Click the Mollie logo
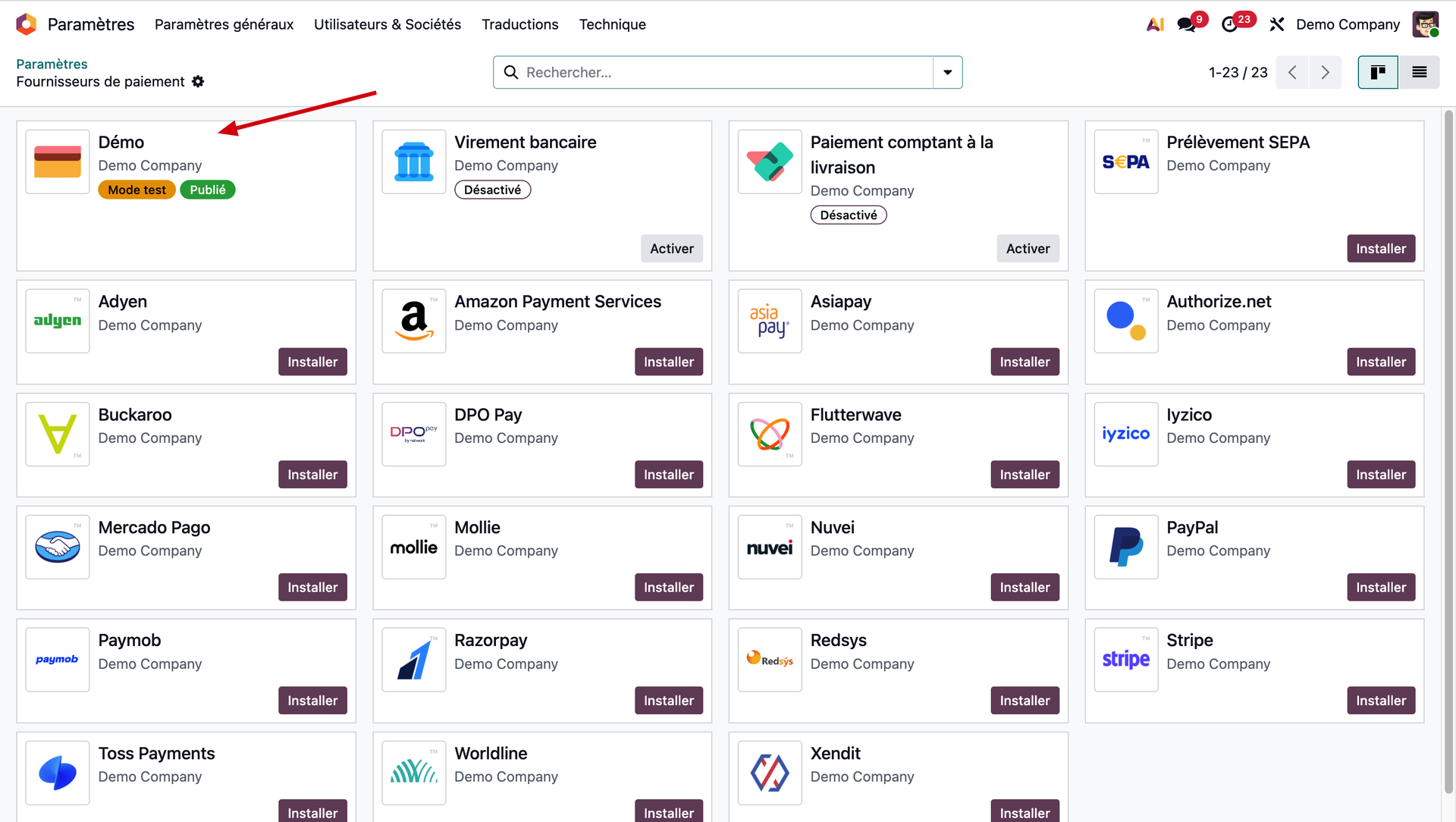The height and width of the screenshot is (822, 1456). tap(414, 547)
